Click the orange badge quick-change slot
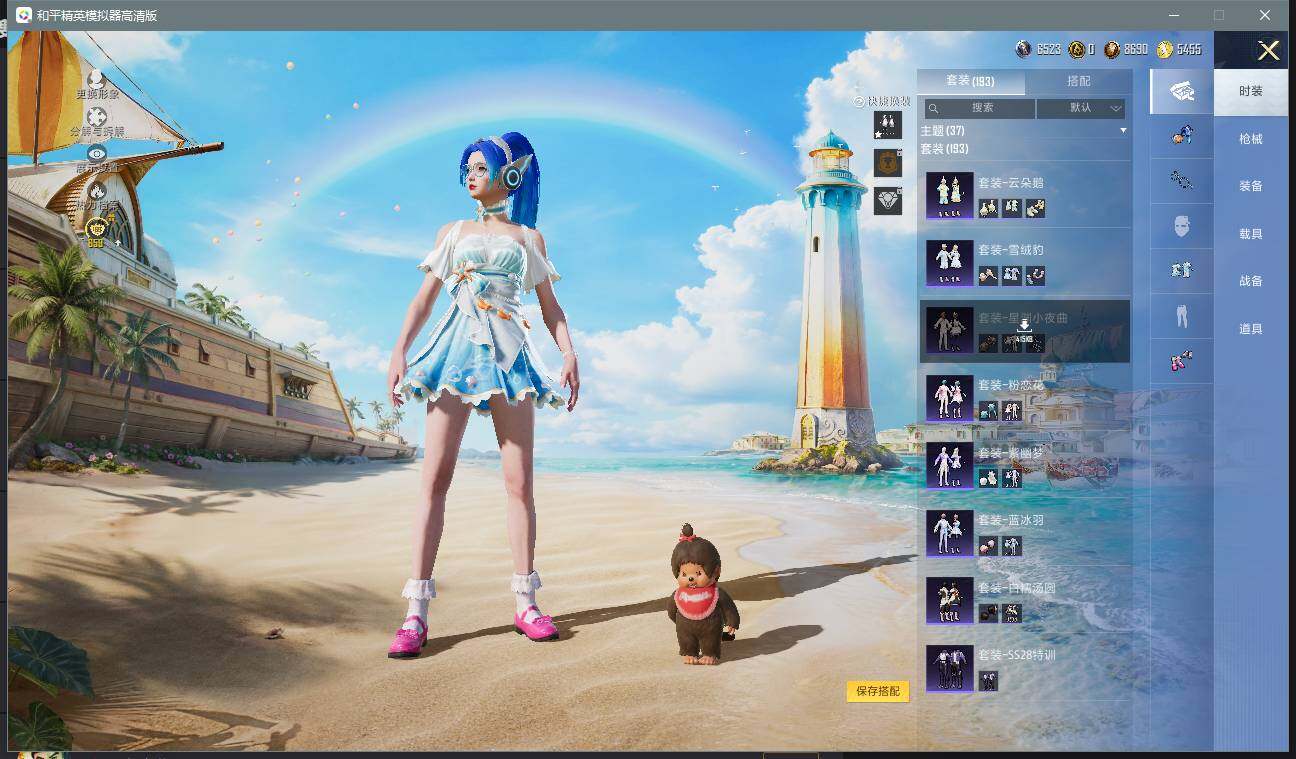 point(887,162)
